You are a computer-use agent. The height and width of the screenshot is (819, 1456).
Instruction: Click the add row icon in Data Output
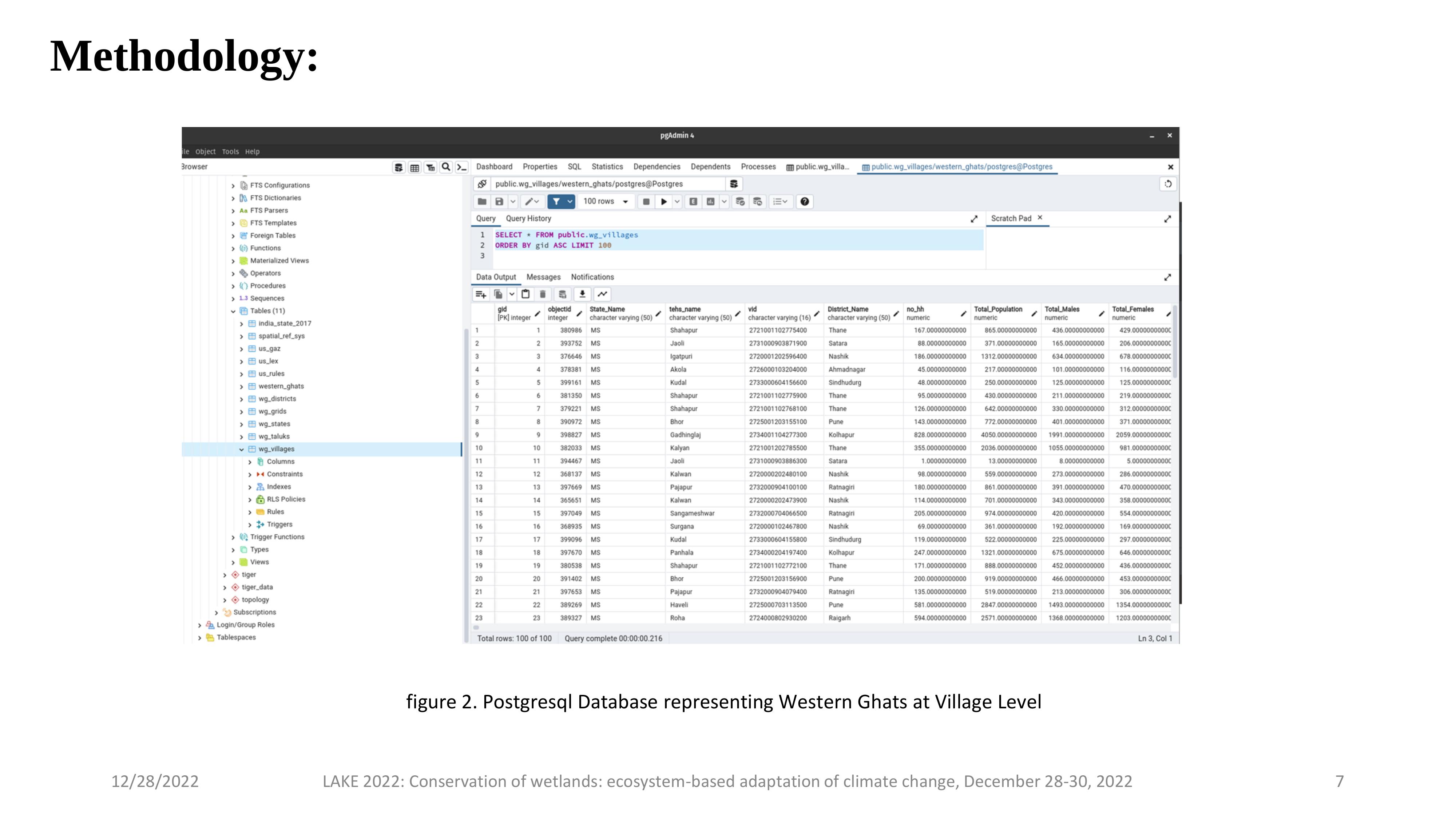click(481, 294)
